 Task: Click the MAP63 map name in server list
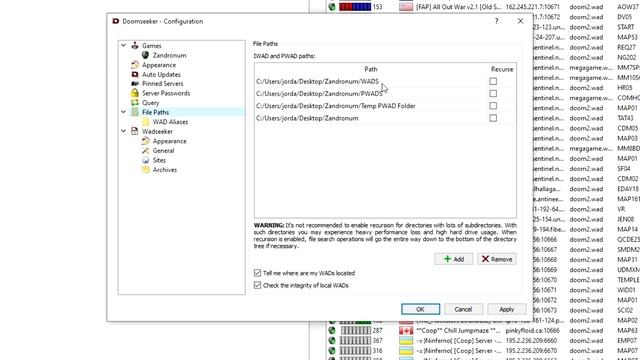tap(627, 331)
